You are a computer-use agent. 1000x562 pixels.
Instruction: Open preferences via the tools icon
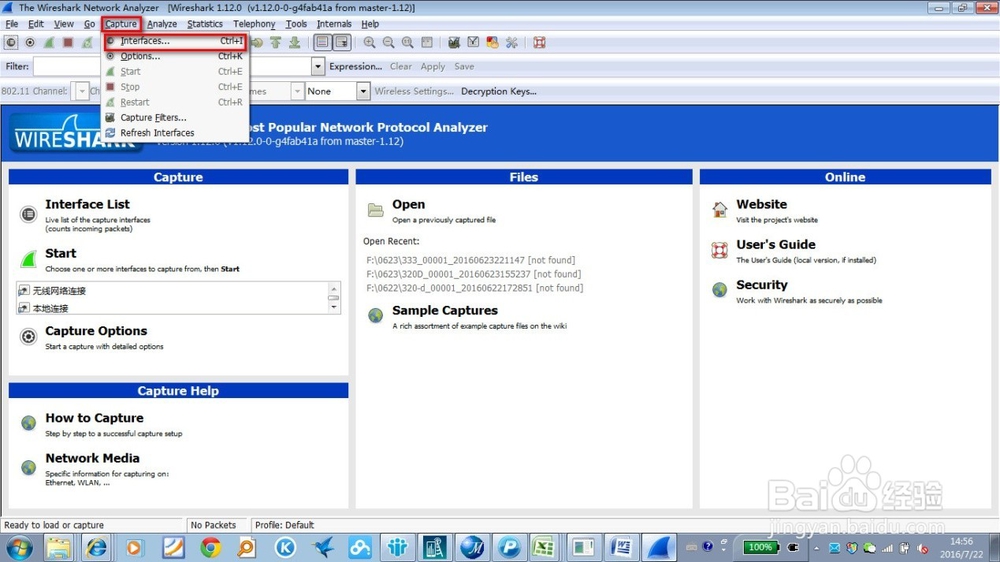click(511, 43)
